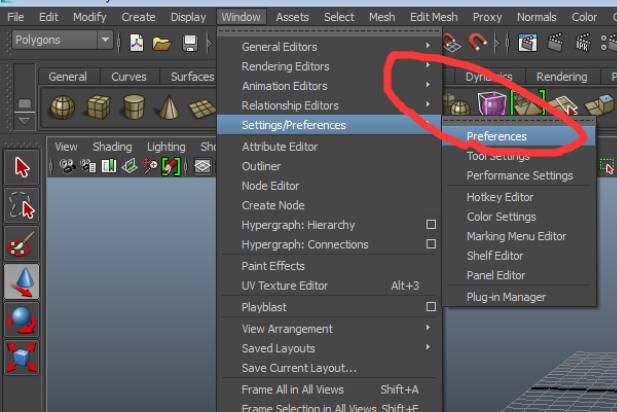Expand Saved Layouts submenu
The width and height of the screenshot is (617, 412).
(330, 348)
